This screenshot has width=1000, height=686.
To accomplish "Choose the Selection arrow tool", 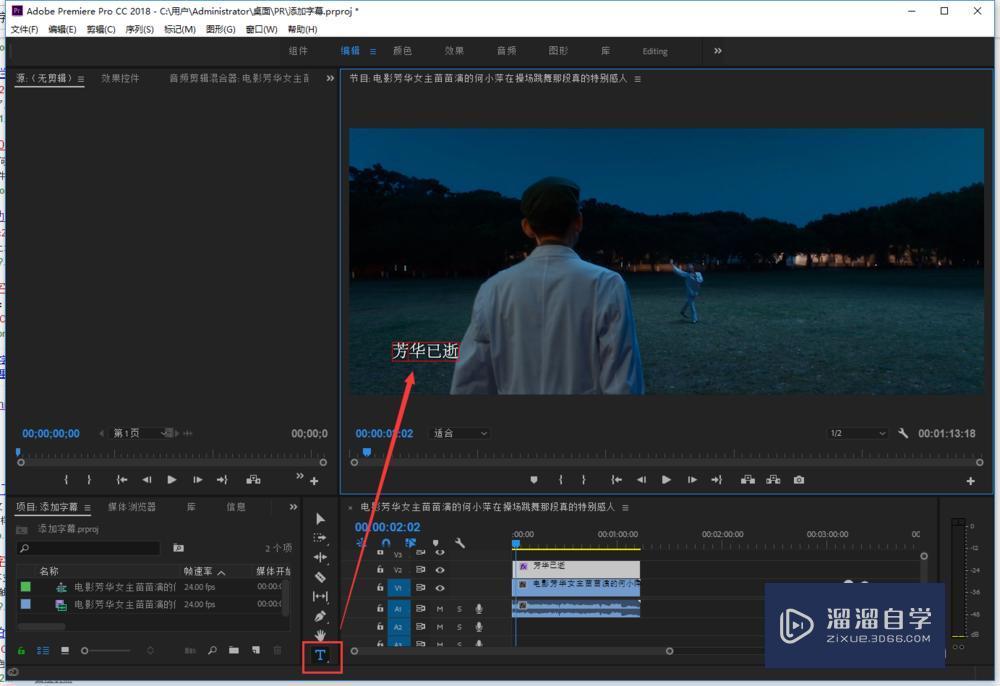I will point(320,519).
